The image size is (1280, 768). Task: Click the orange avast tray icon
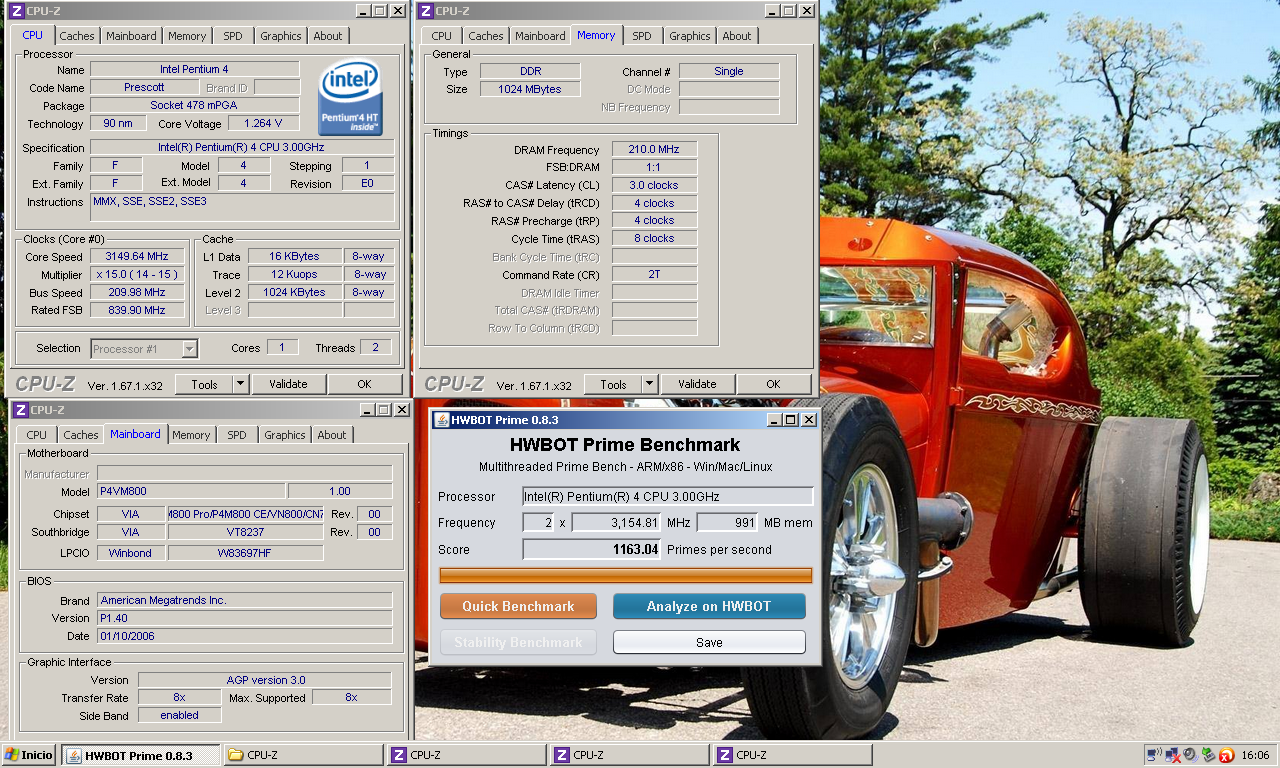click(x=1226, y=755)
